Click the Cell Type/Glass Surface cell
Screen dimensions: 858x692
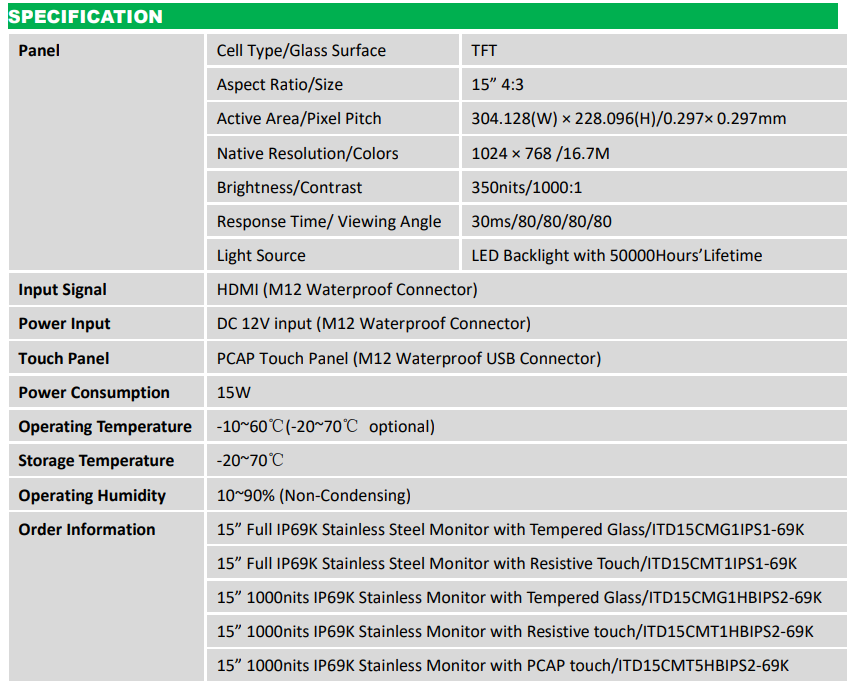[x=301, y=51]
